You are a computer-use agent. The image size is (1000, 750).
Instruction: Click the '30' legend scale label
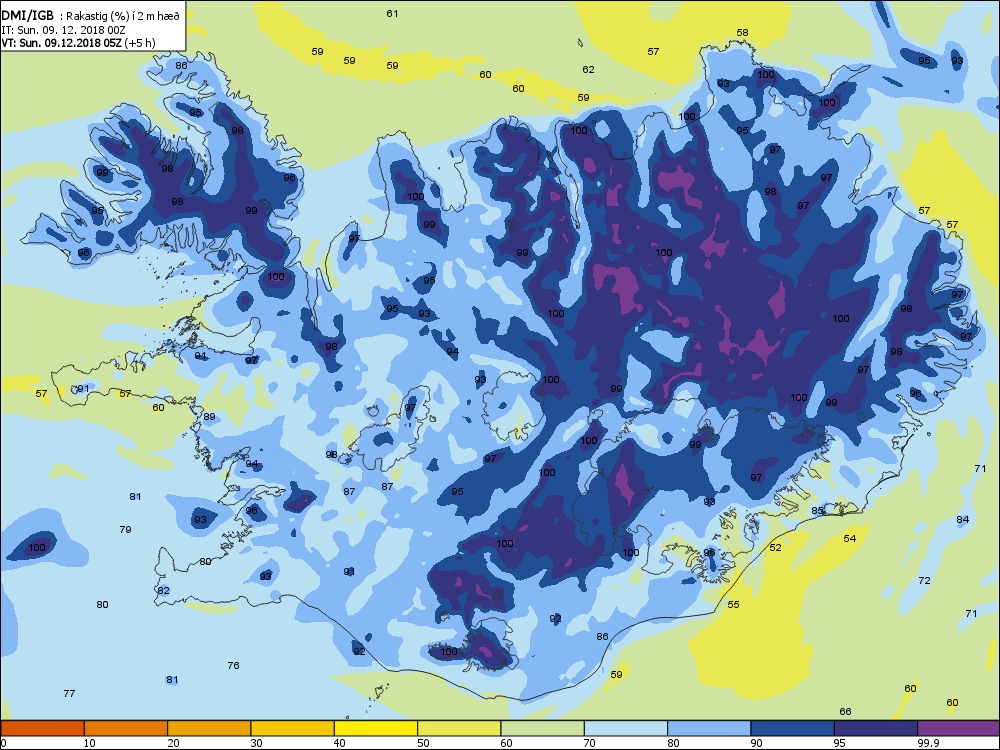[256, 743]
